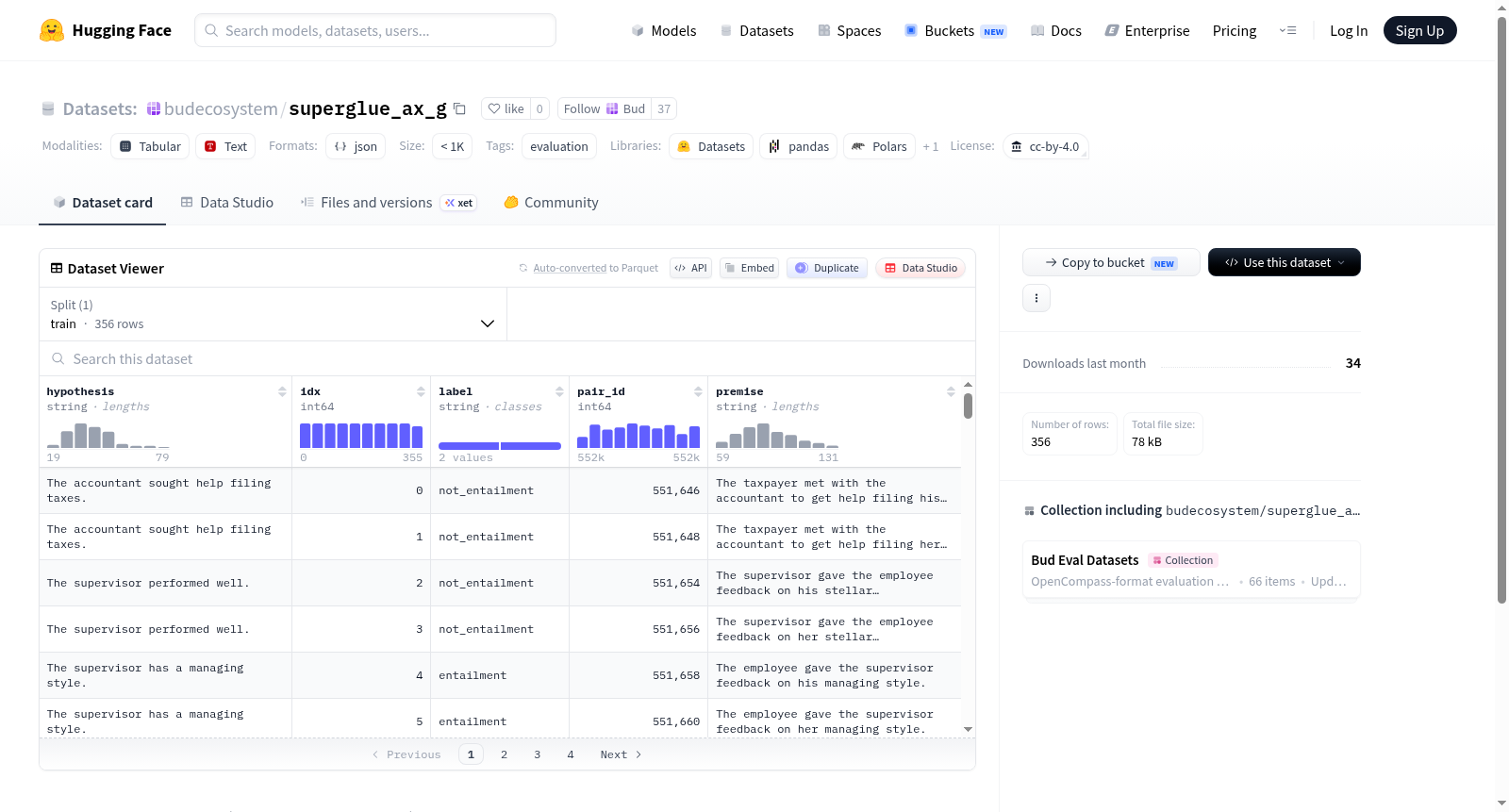Image resolution: width=1509 pixels, height=812 pixels.
Task: Focus the Search this dataset field
Action: point(507,358)
